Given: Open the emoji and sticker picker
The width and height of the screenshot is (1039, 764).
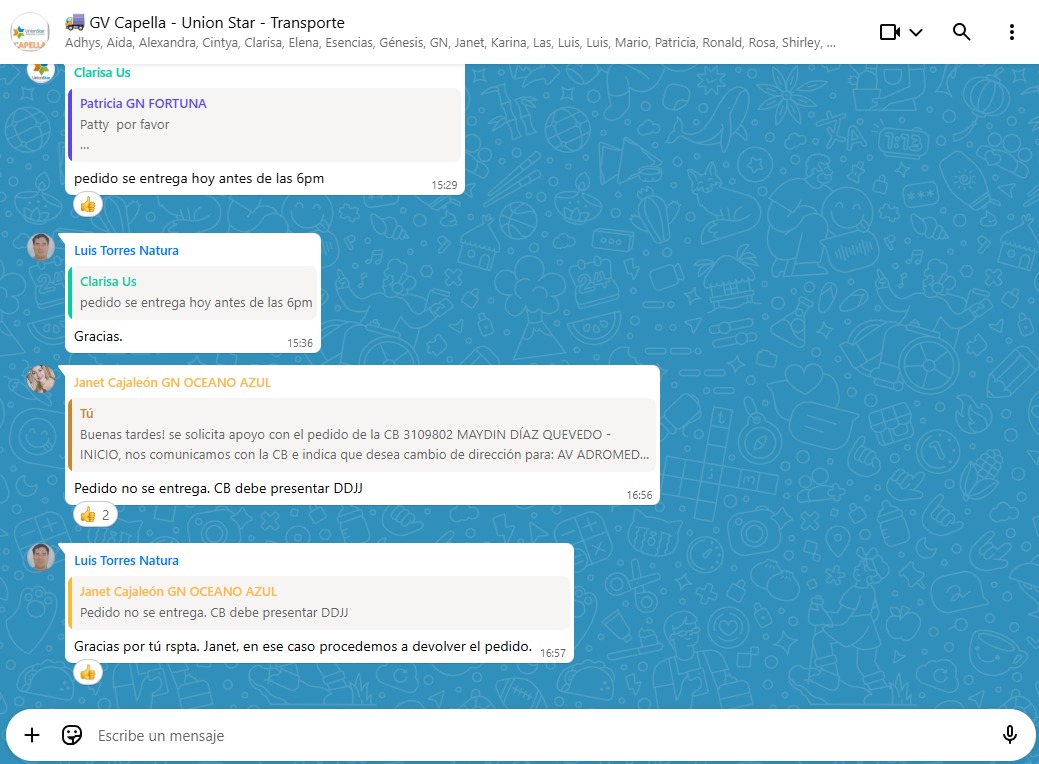Looking at the screenshot, I should point(72,735).
